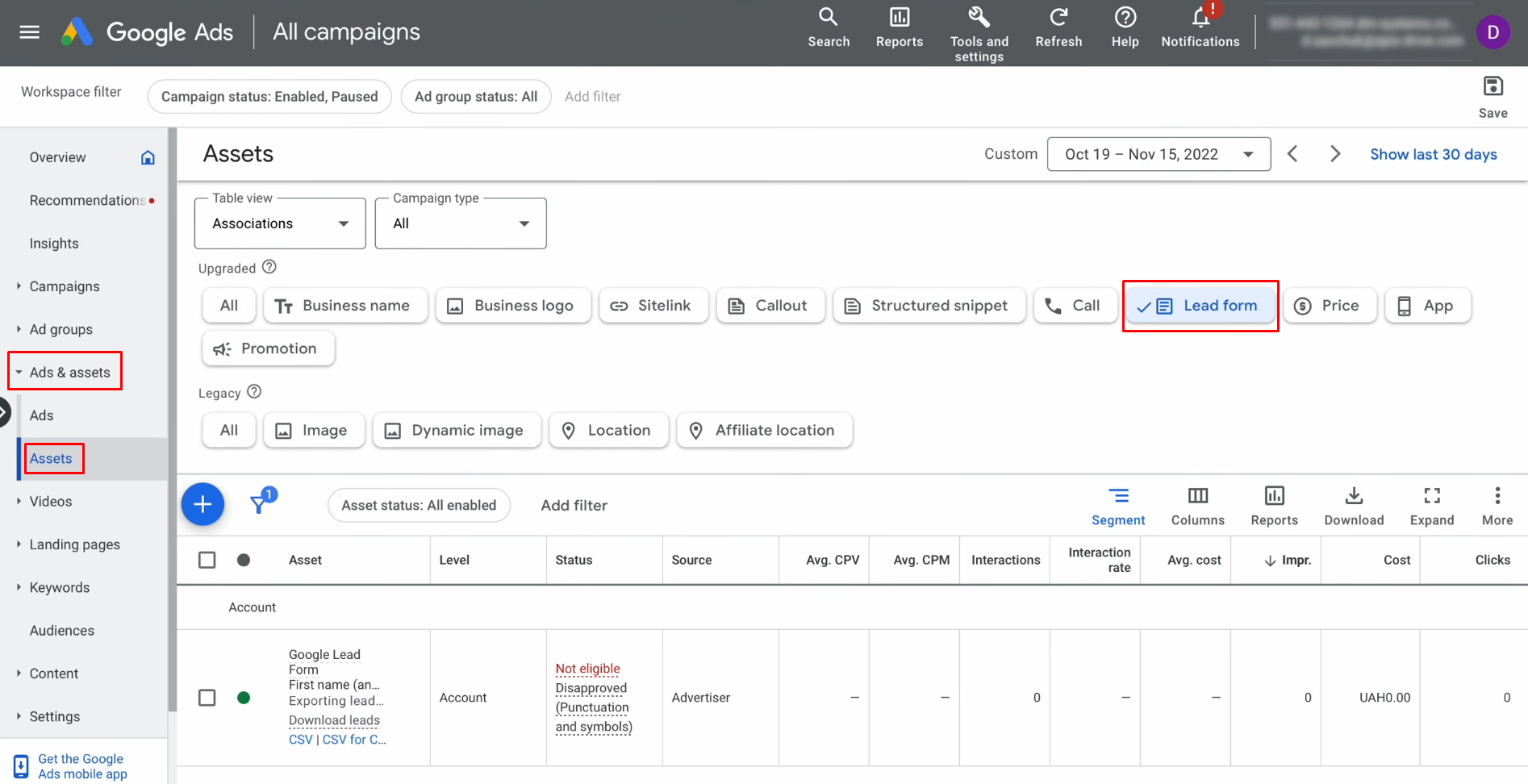Viewport: 1528px width, 784px height.
Task: Click the home icon beside Overview
Action: pyautogui.click(x=148, y=157)
